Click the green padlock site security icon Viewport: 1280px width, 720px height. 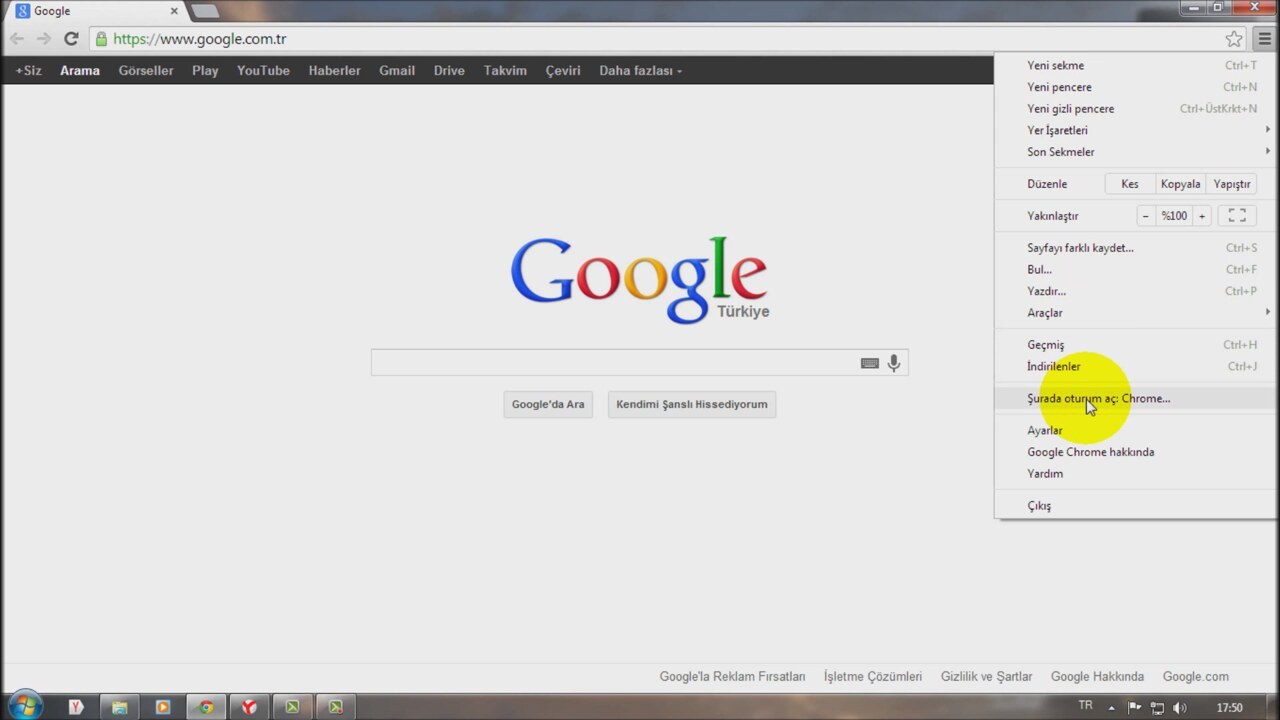click(101, 39)
